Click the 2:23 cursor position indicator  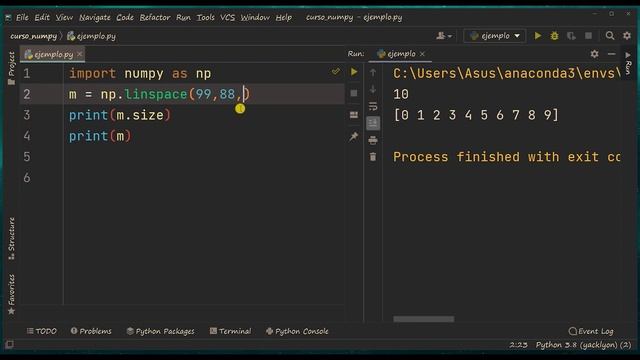(x=518, y=345)
